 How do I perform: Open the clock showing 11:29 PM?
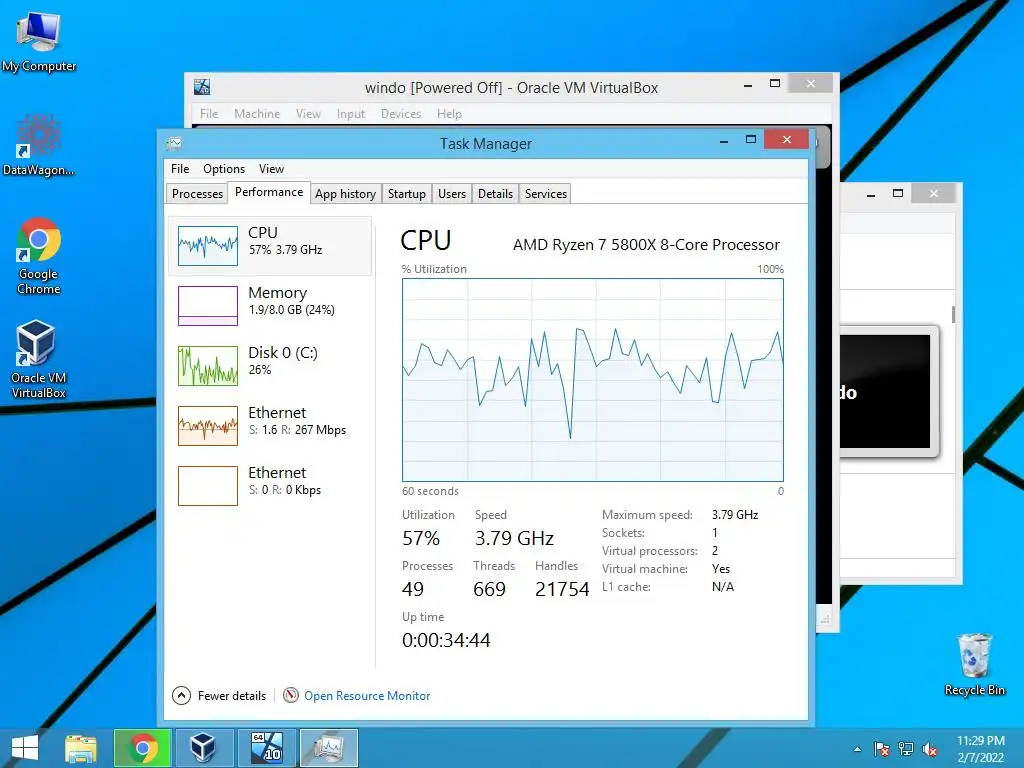click(980, 748)
